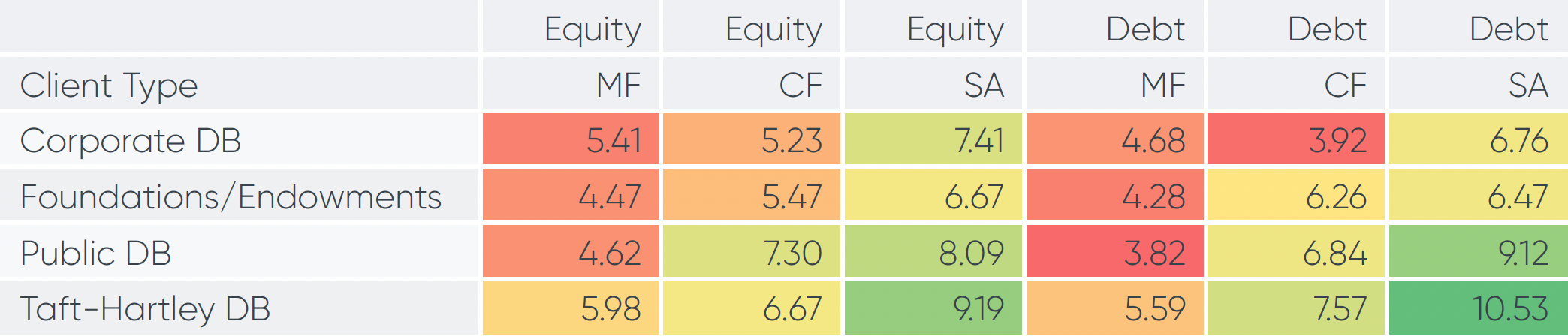Image resolution: width=1568 pixels, height=336 pixels.
Task: Select the 4.28 Foundations/Endowments cell
Action: click(1114, 196)
